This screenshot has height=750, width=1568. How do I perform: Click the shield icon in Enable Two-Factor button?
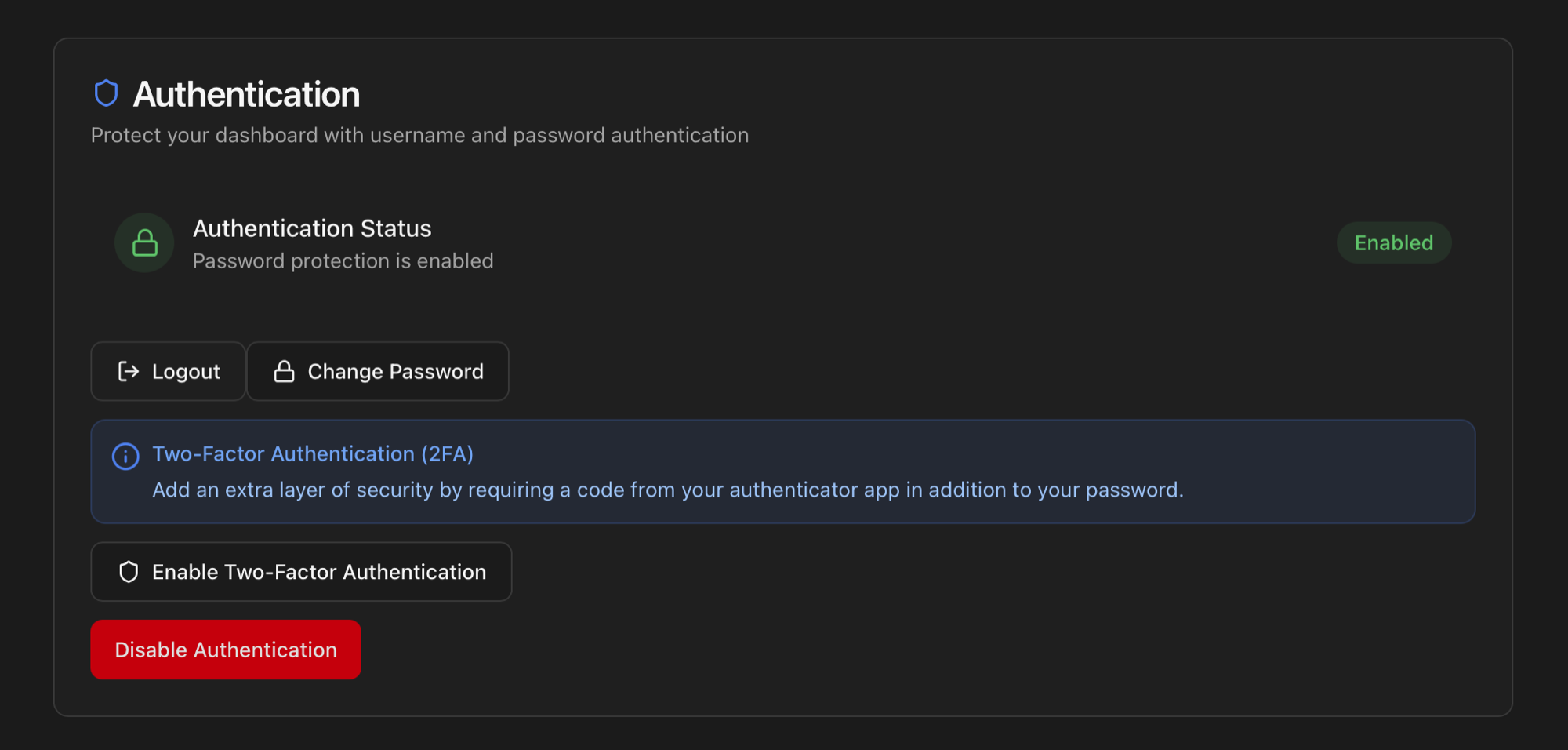tap(129, 572)
